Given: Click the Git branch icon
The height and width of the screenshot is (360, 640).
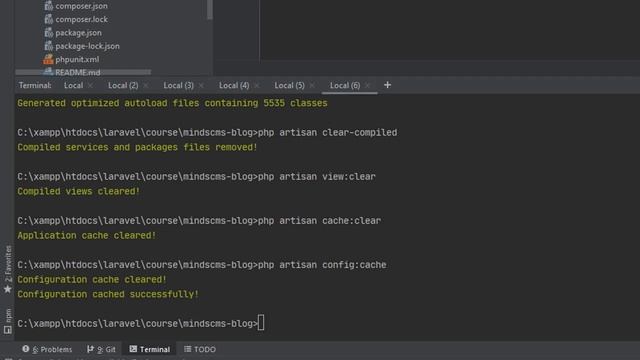Looking at the screenshot, I should [90, 349].
